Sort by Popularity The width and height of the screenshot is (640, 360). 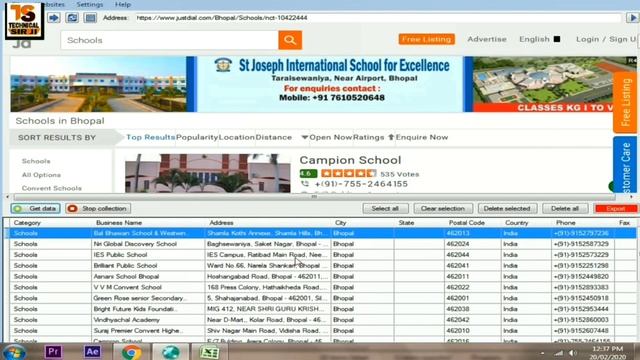tap(197, 138)
